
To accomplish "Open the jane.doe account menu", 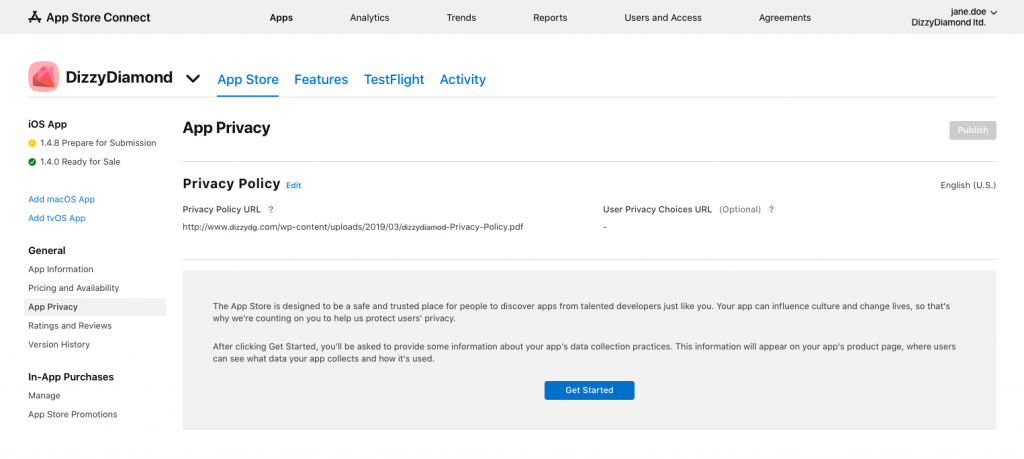I will click(974, 12).
